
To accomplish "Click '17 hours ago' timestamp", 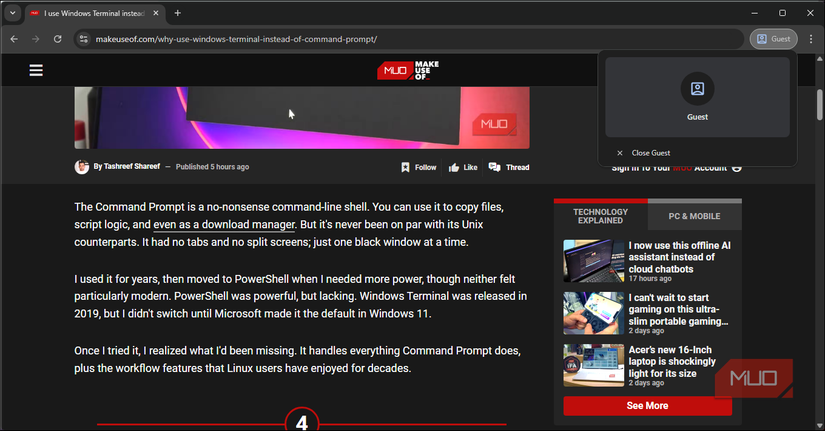I will pos(650,278).
